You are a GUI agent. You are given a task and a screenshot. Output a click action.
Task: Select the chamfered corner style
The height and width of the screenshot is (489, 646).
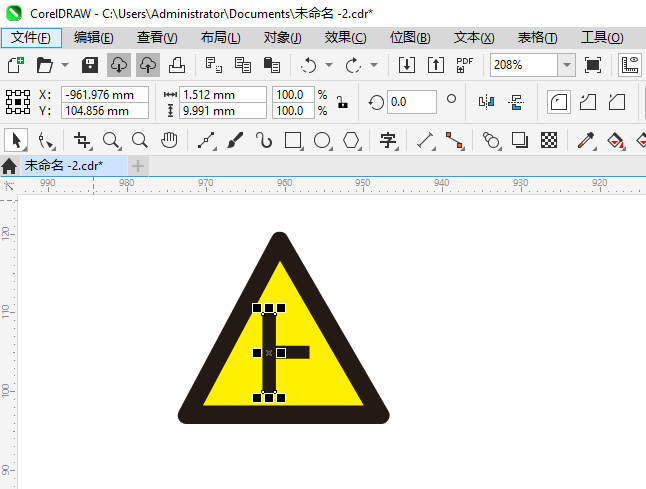(617, 102)
